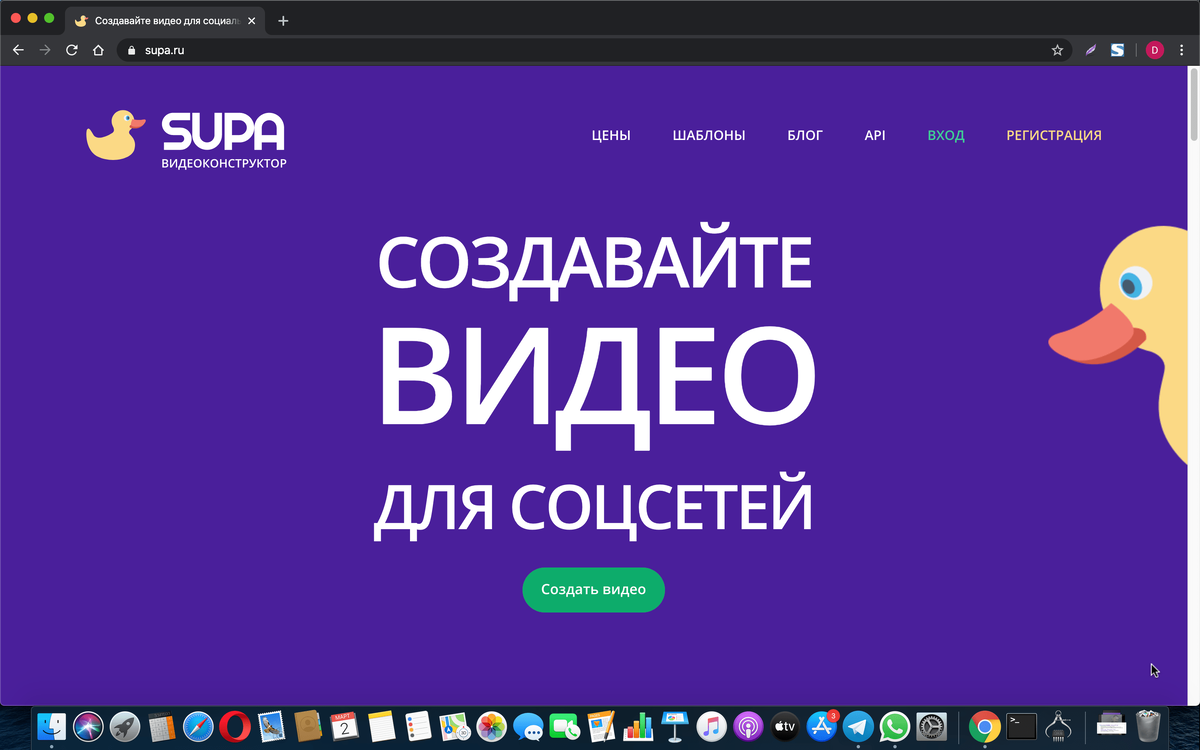Click the feather extension icon in toolbar
The width and height of the screenshot is (1200, 750).
pos(1092,50)
